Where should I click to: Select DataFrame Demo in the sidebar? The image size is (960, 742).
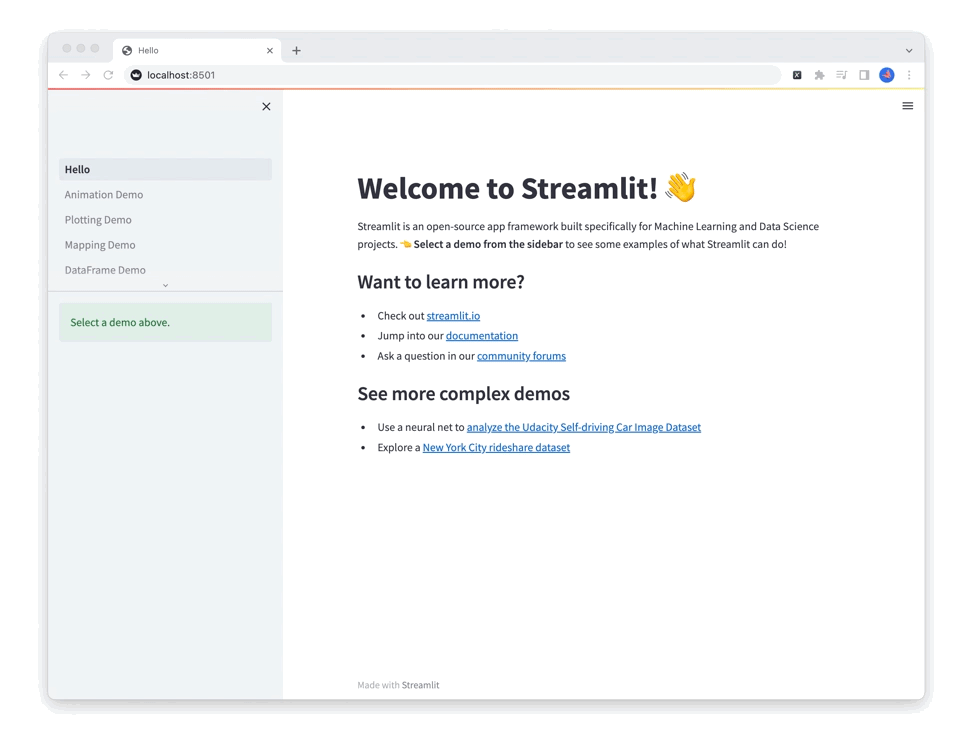point(106,269)
